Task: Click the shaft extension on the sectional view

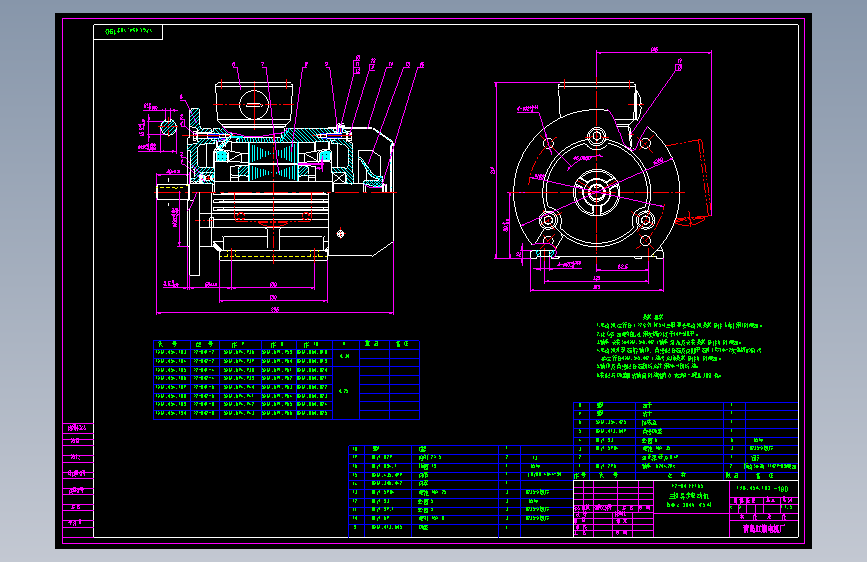Action: pos(172,190)
